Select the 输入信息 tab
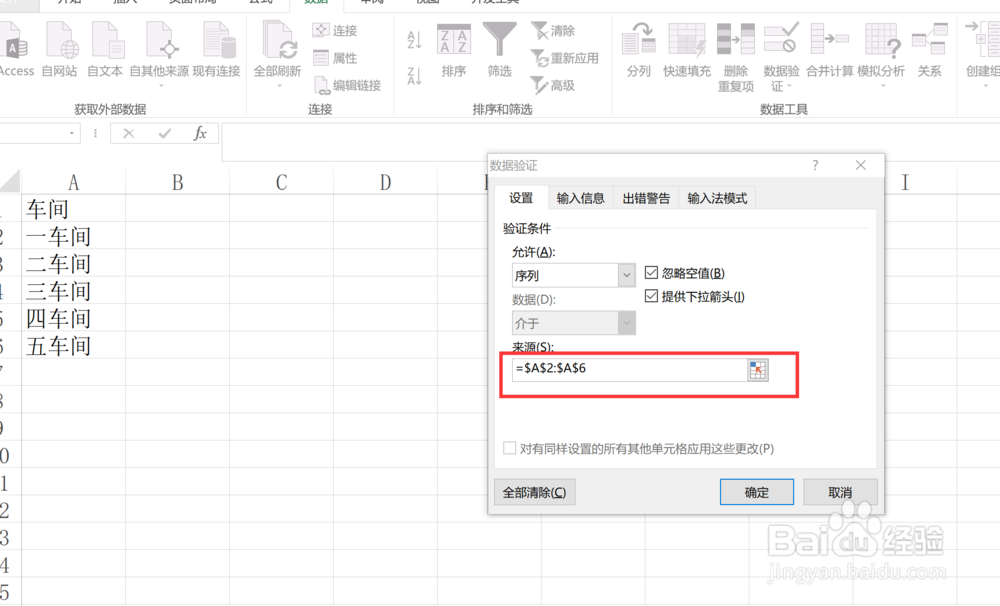The height and width of the screenshot is (606, 1000). pos(580,197)
